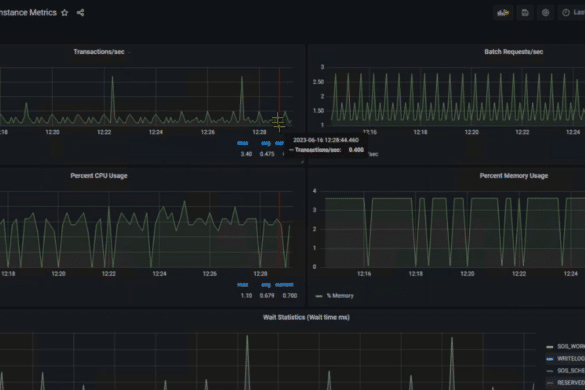Viewport: 585px width, 390px height.
Task: Sort Transactions/sec legend by max
Action: click(x=243, y=143)
